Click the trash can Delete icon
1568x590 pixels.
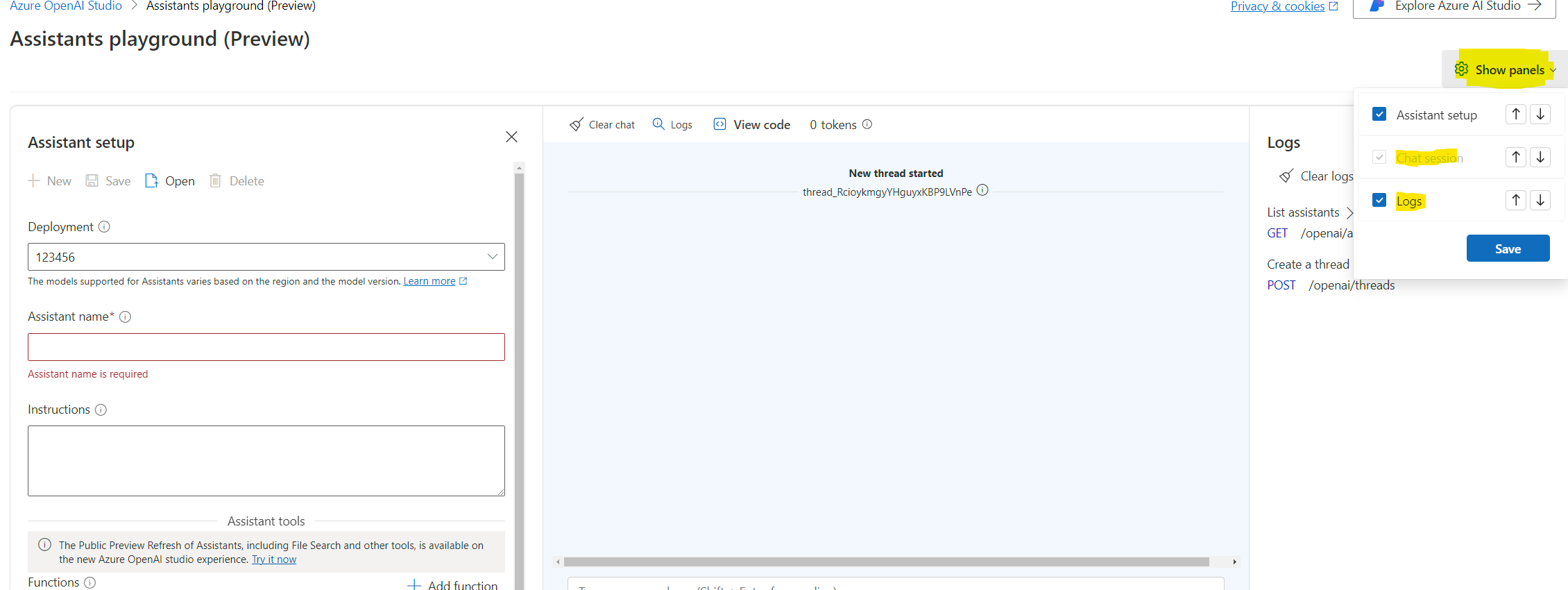point(216,181)
